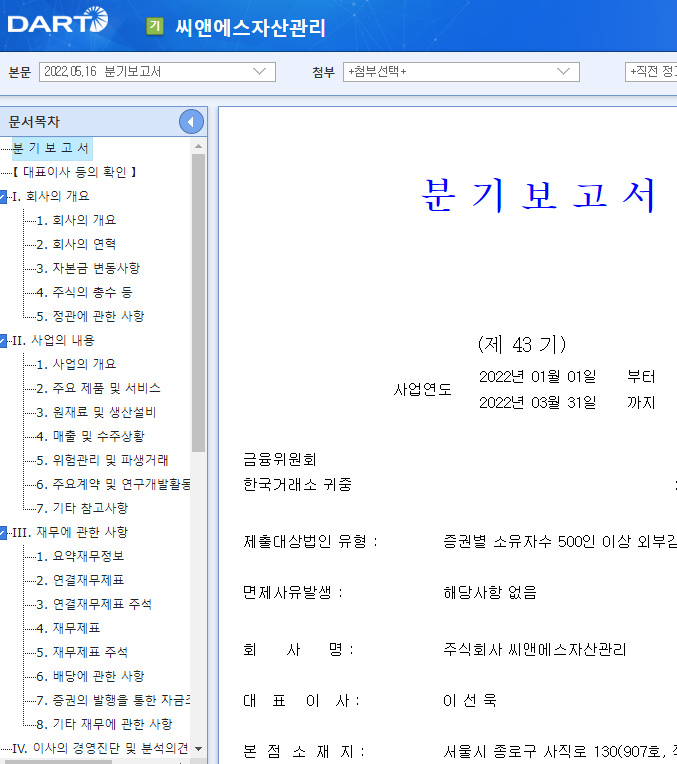
Task: Open 4. 재무제표 subsection
Action: [x=68, y=628]
